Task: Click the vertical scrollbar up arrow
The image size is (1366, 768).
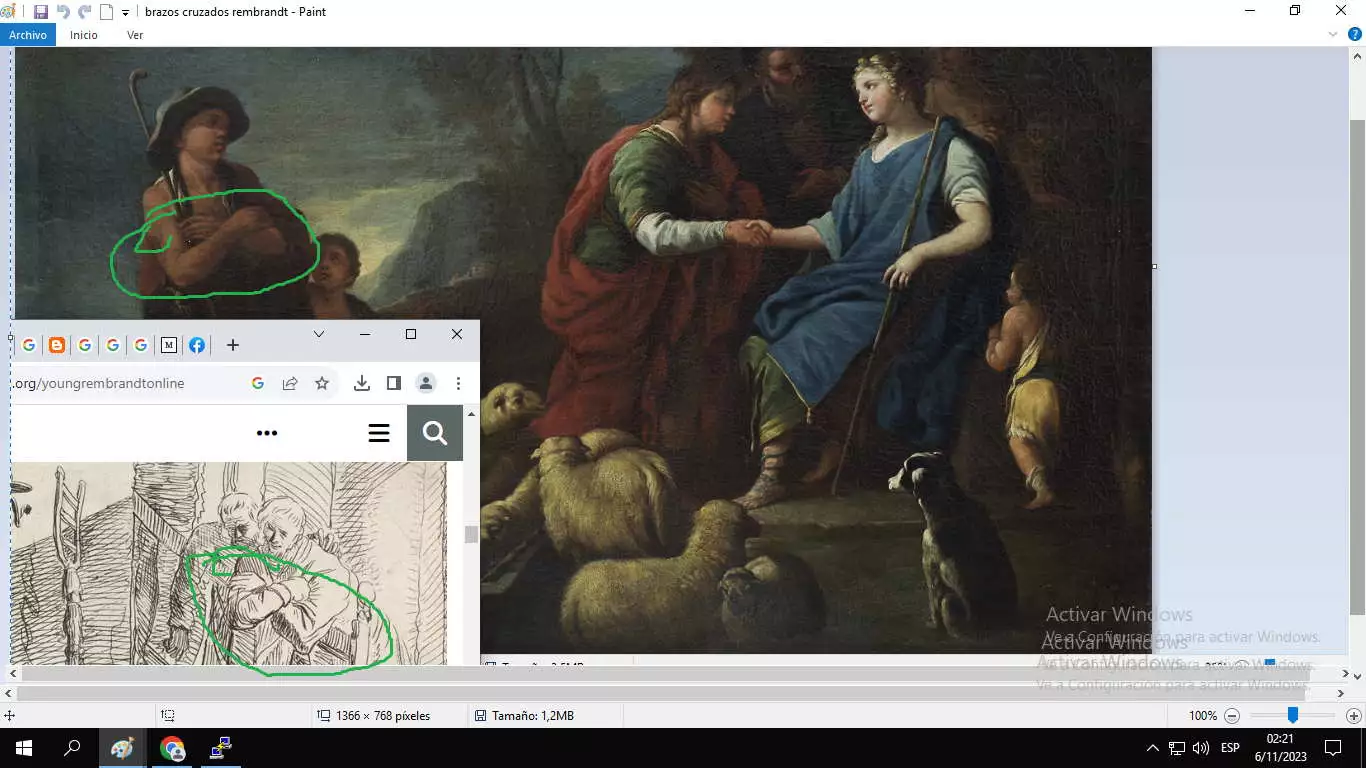Action: tap(1357, 55)
